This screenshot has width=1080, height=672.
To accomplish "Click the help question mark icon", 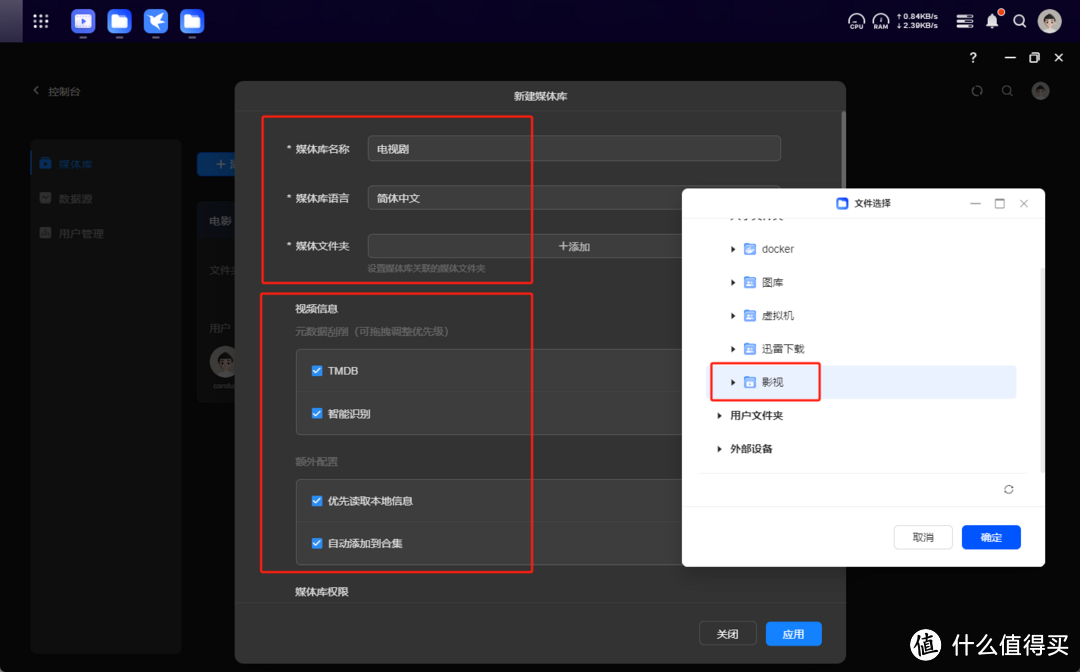I will [x=973, y=58].
